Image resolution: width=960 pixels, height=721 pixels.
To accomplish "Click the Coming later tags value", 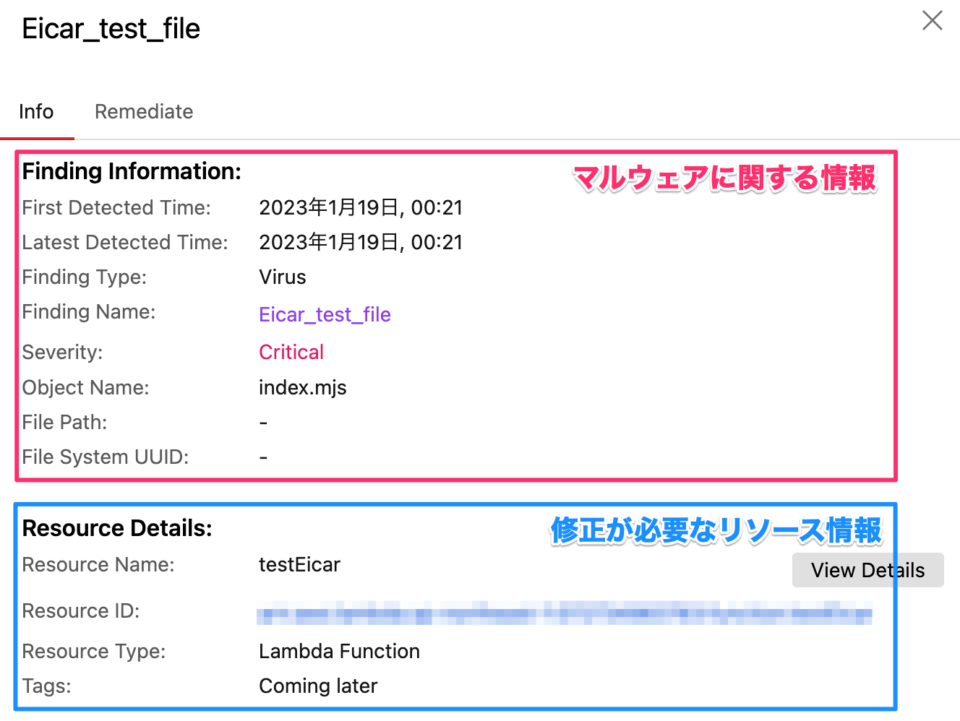I will tap(318, 686).
